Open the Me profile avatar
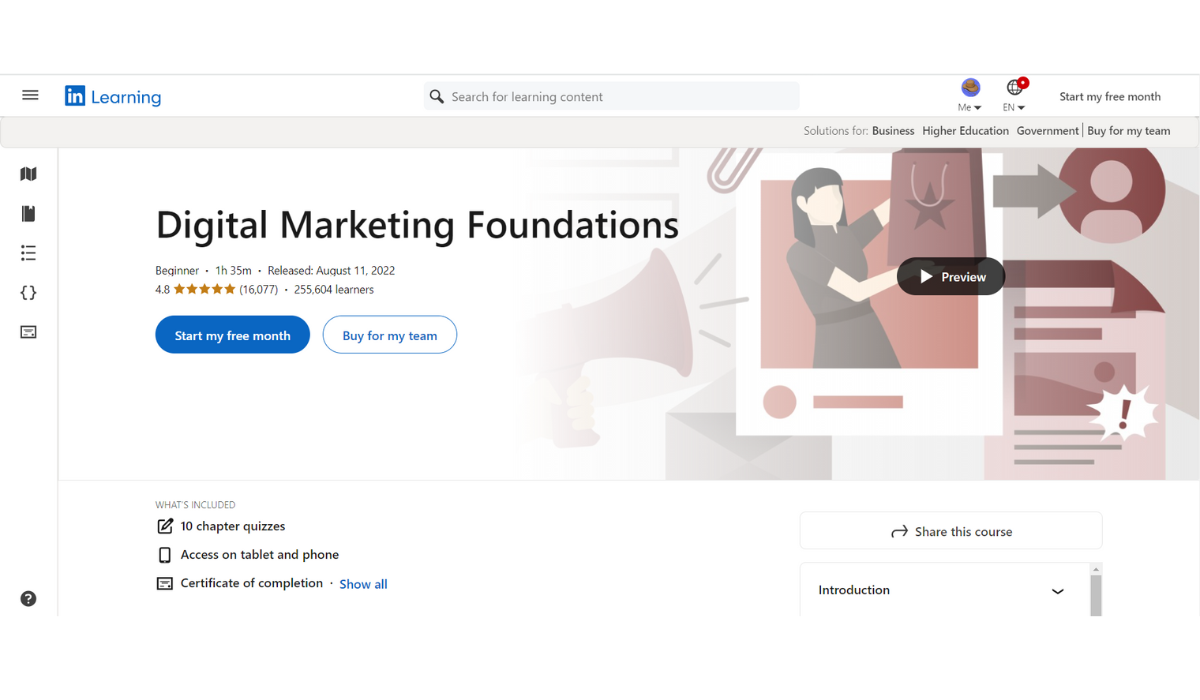Image resolution: width=1200 pixels, height=700 pixels. tap(970, 88)
